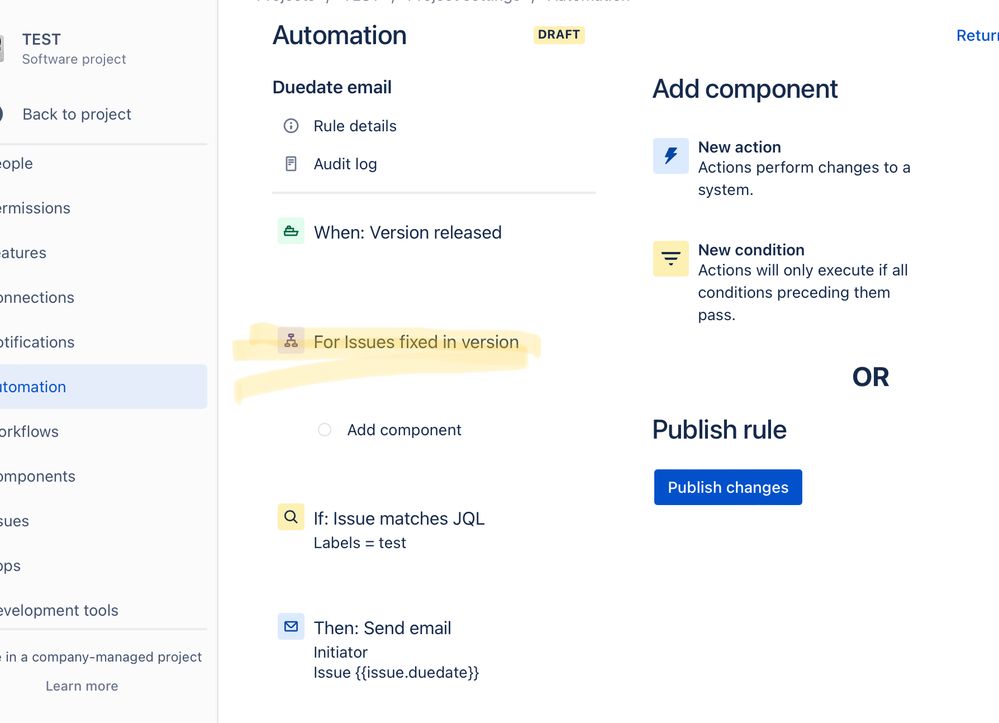The width and height of the screenshot is (999, 723).
Task: Select the Then: Send email action
Action: point(382,628)
